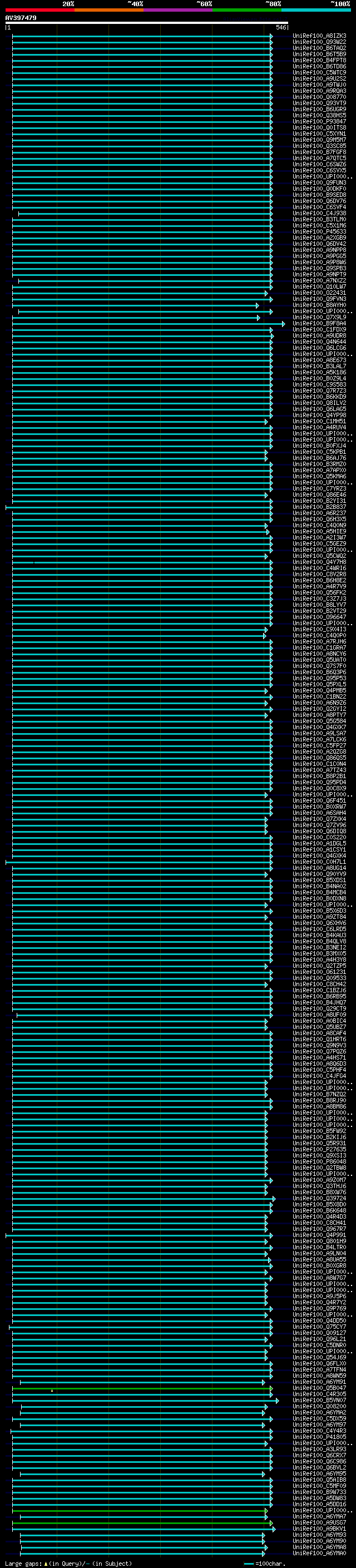
Task: Click the UniRef100_B6UGR9 label
Action: point(319,109)
